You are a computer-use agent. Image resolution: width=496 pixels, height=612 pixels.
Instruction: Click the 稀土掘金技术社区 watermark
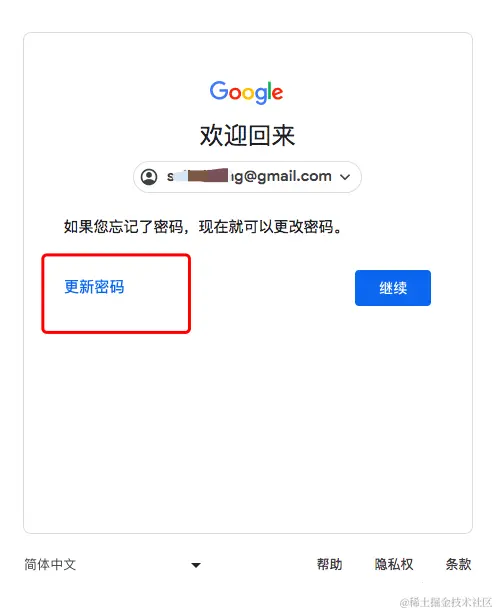coord(446,602)
